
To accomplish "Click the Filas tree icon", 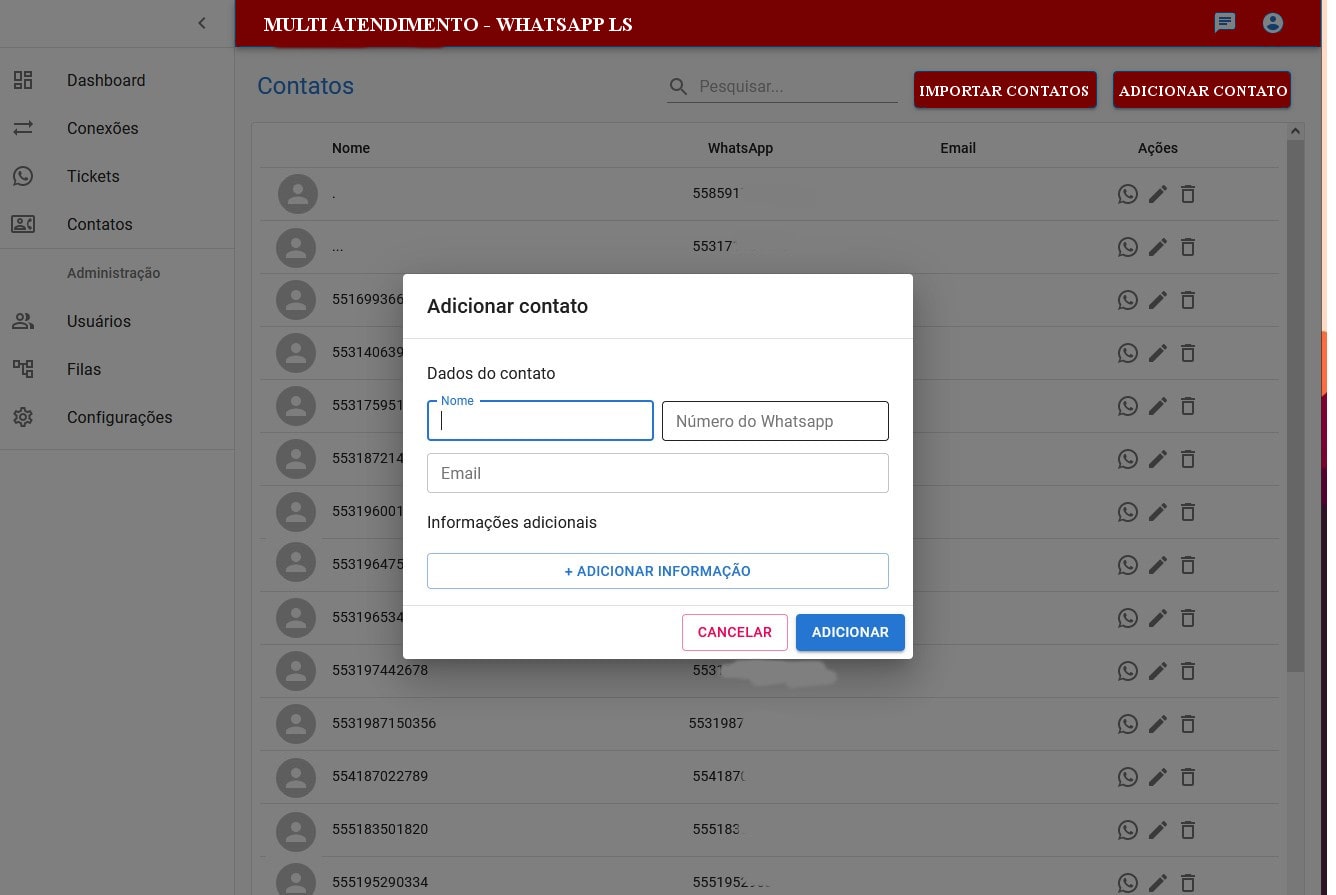I will (x=23, y=369).
